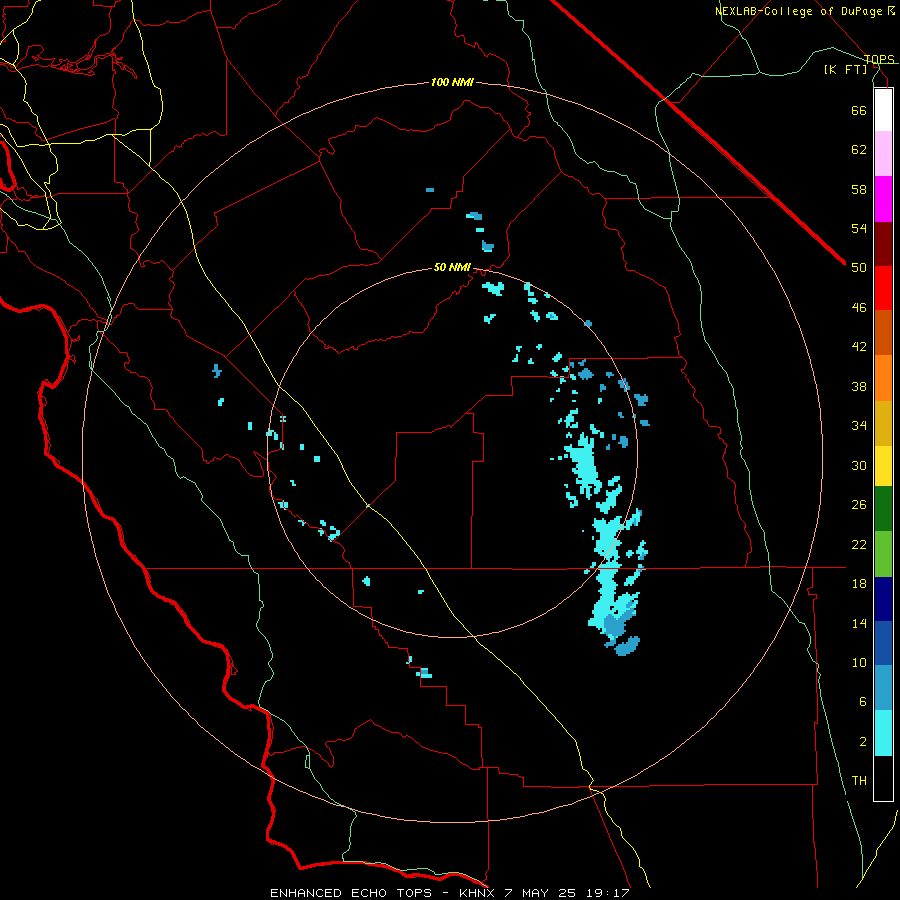Click the 54 legend value
This screenshot has height=900, width=900.
859,228
